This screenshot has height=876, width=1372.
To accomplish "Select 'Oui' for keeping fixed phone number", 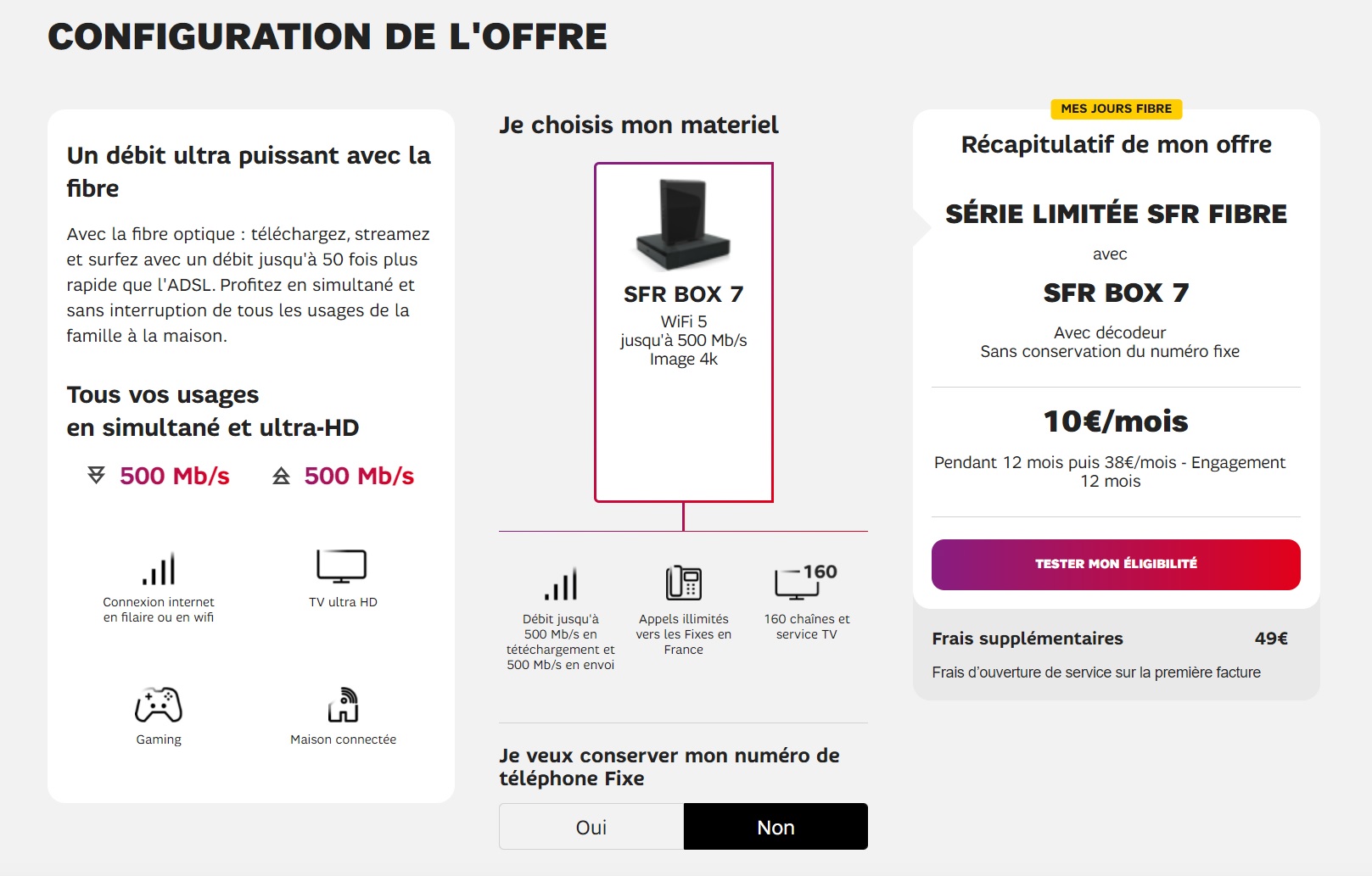I will 591,826.
